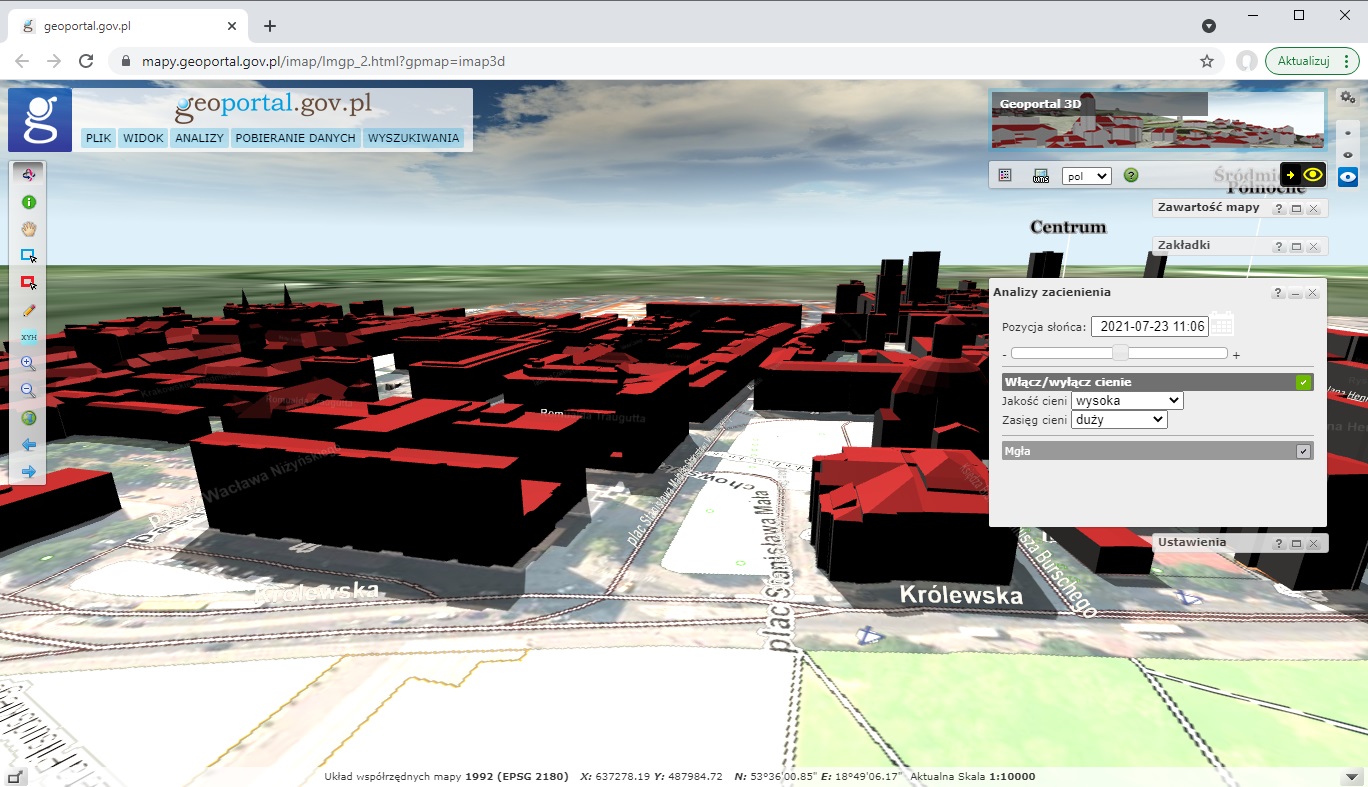Click the green help question mark icon
Screen dimensions: 1368x787
click(x=1131, y=175)
